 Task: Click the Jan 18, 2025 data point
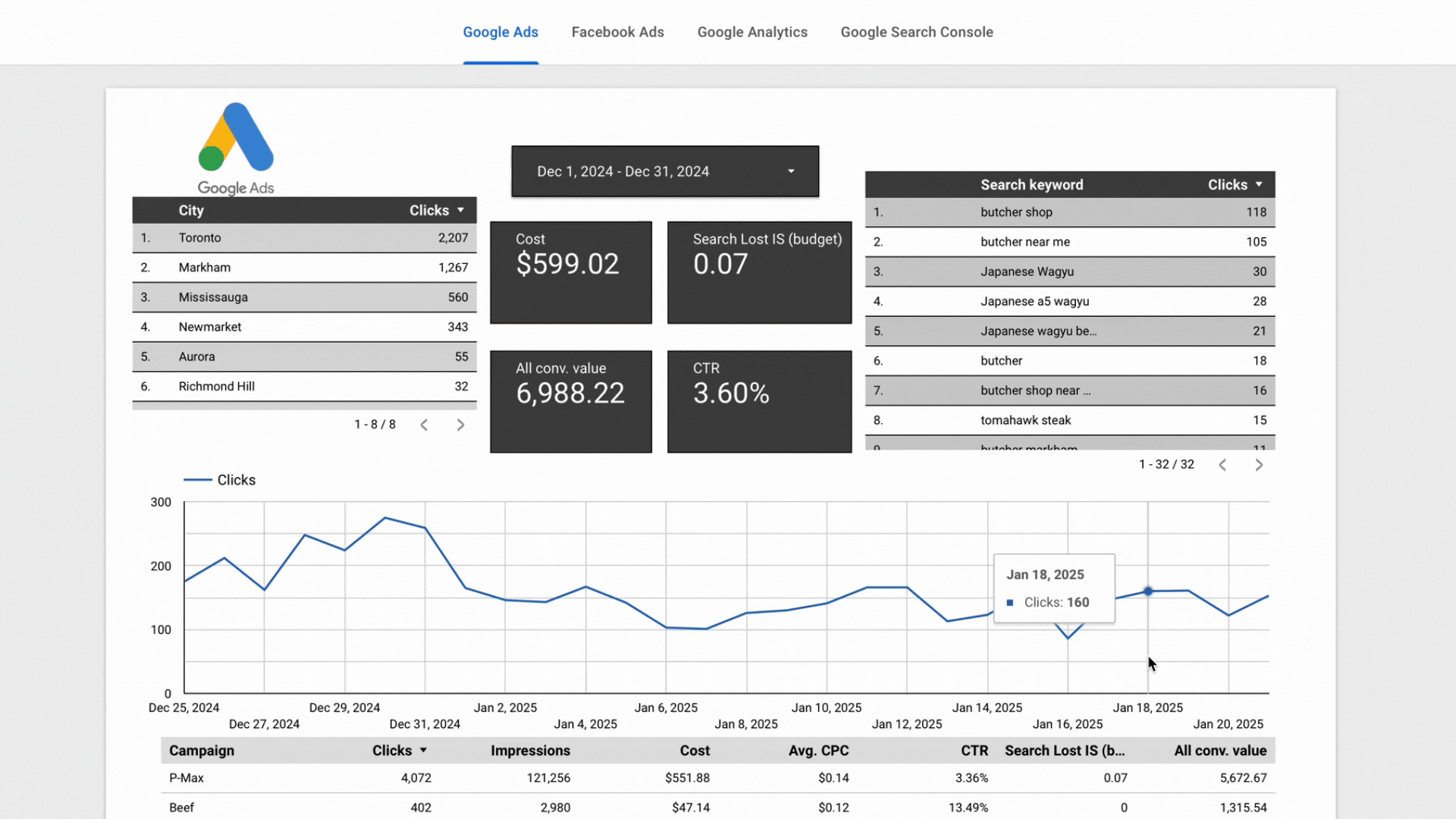point(1148,591)
